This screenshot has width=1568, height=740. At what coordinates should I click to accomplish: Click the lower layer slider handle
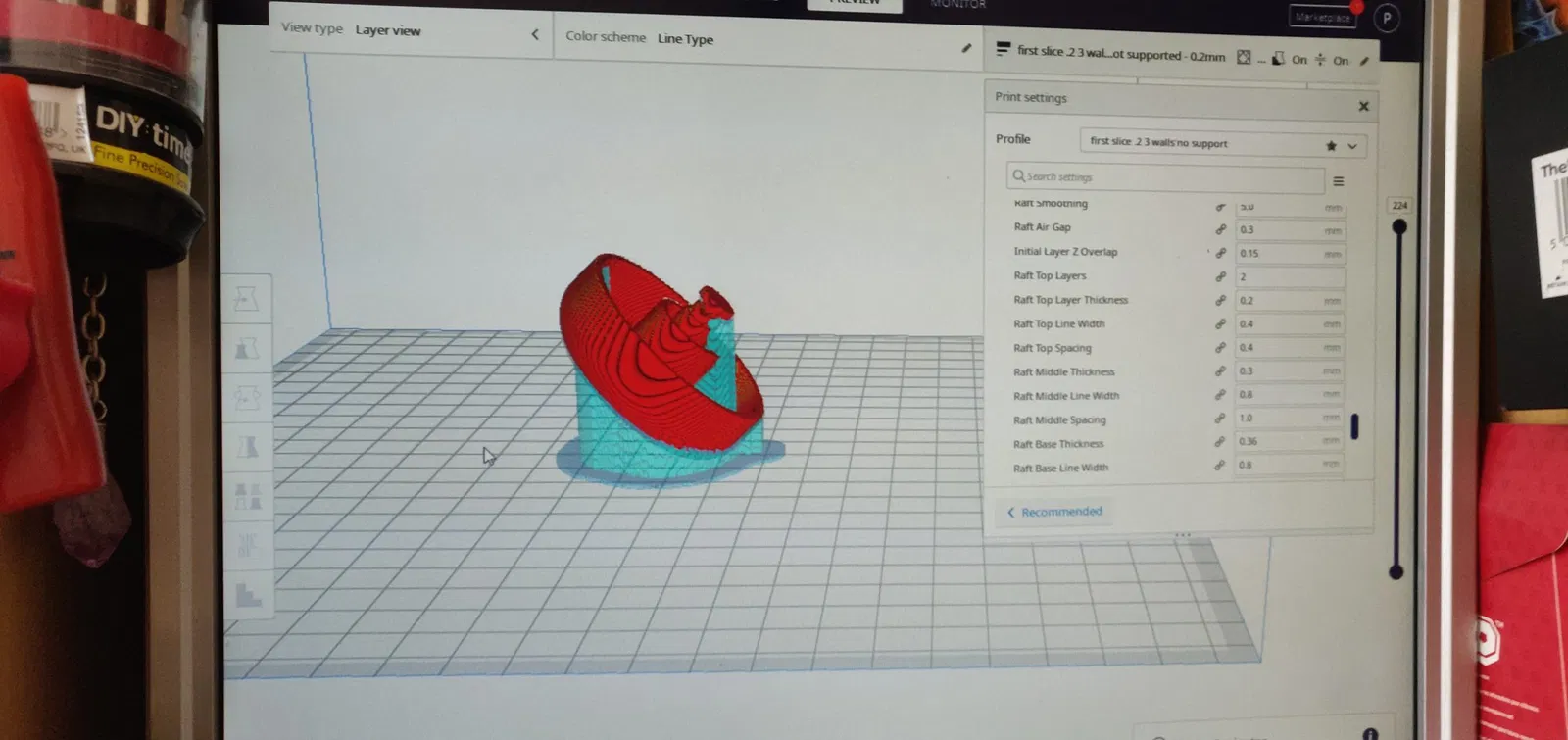pyautogui.click(x=1396, y=572)
